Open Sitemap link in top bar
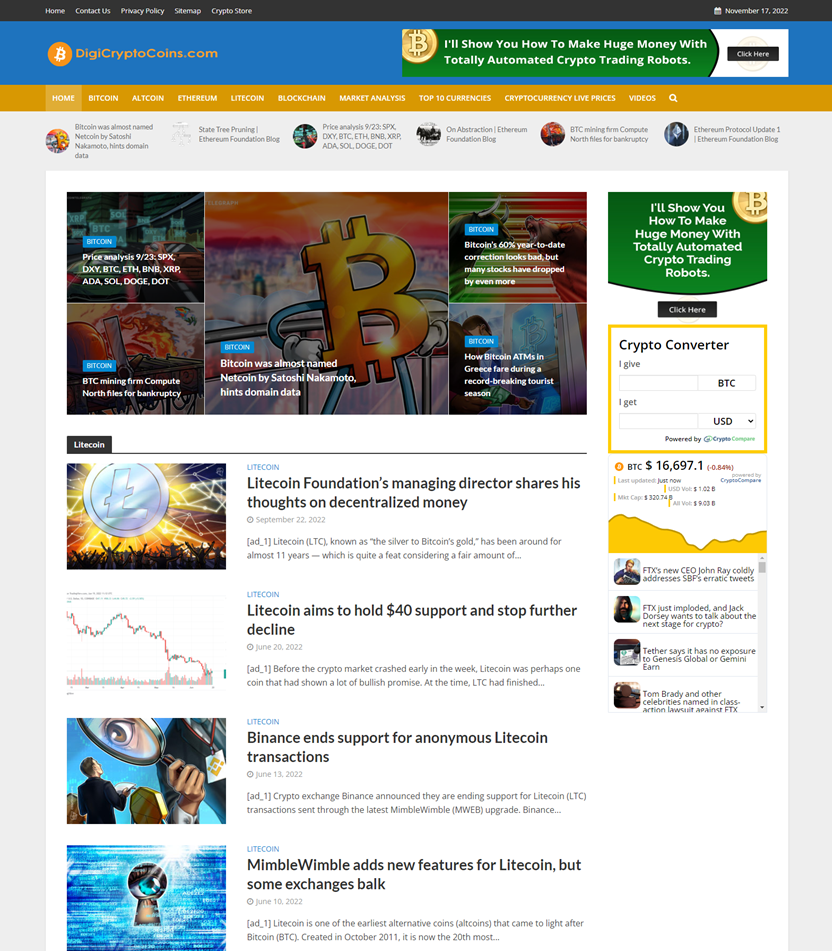Viewport: 832px width, 951px height. pyautogui.click(x=187, y=11)
